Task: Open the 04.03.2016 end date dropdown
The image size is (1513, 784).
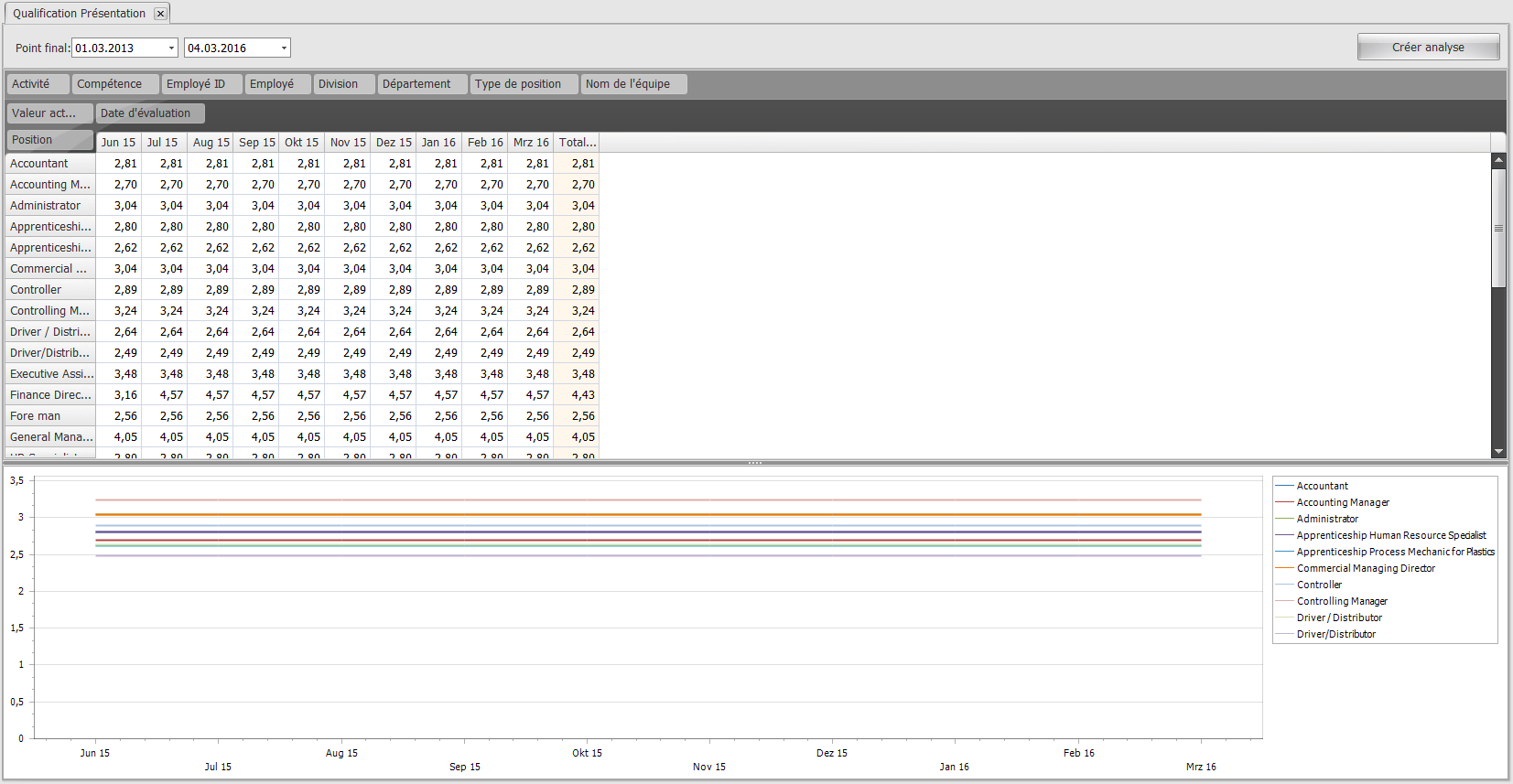Action: pyautogui.click(x=284, y=48)
